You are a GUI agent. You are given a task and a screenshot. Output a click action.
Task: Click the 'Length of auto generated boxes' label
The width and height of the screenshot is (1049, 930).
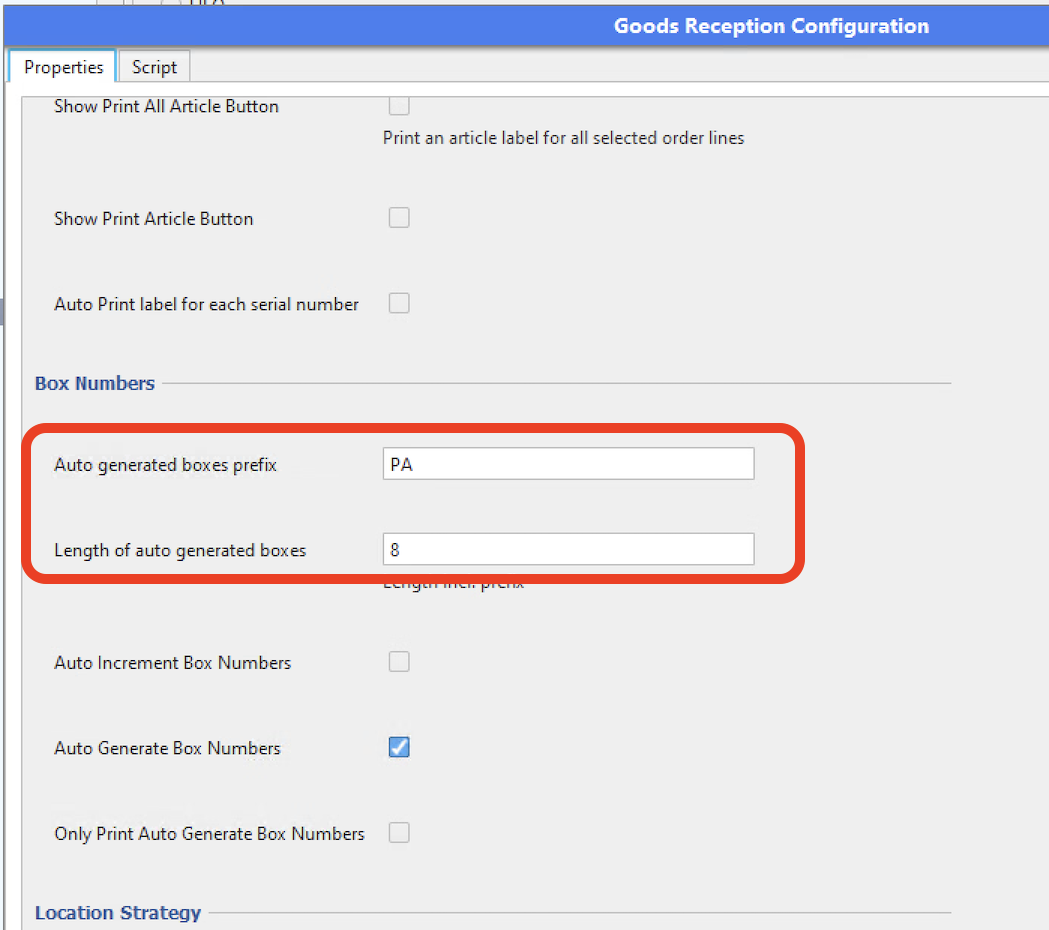tap(180, 550)
